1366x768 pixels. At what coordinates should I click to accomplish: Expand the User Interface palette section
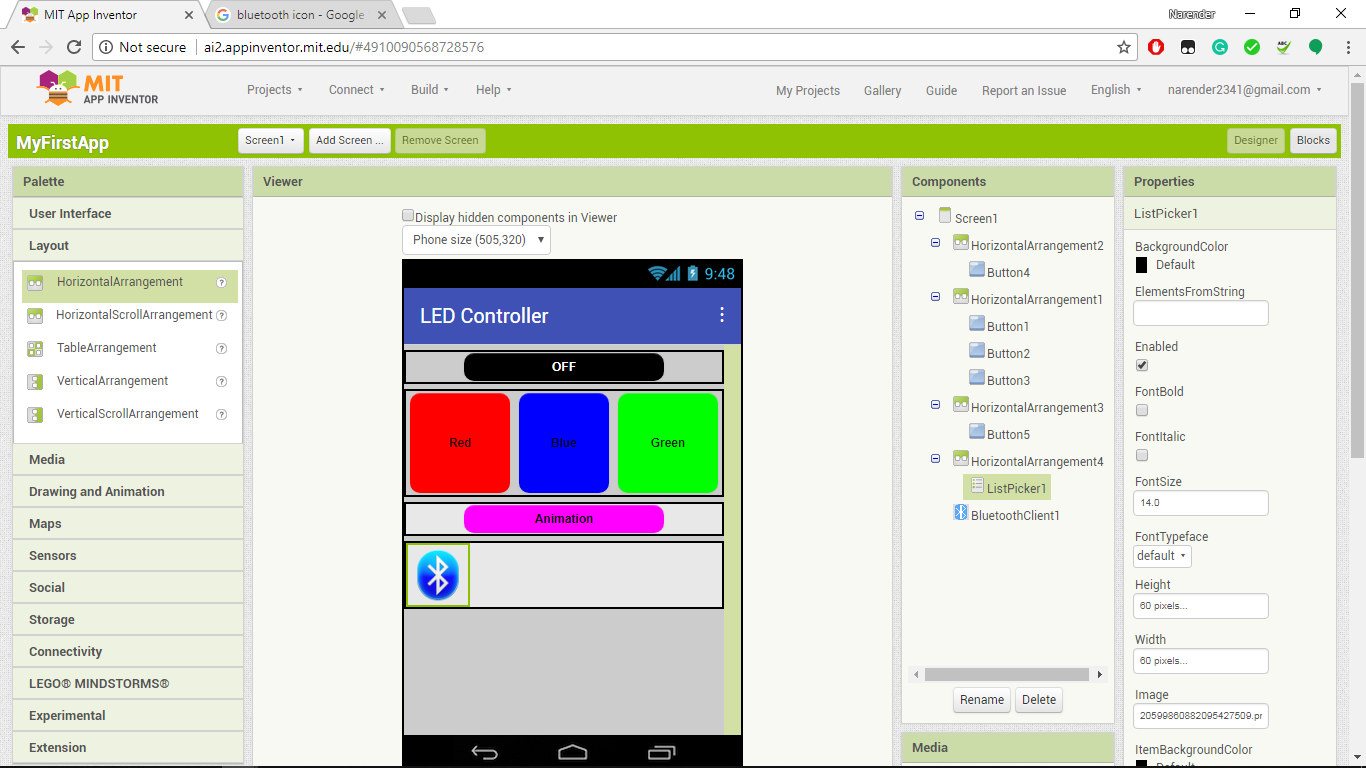tap(128, 214)
